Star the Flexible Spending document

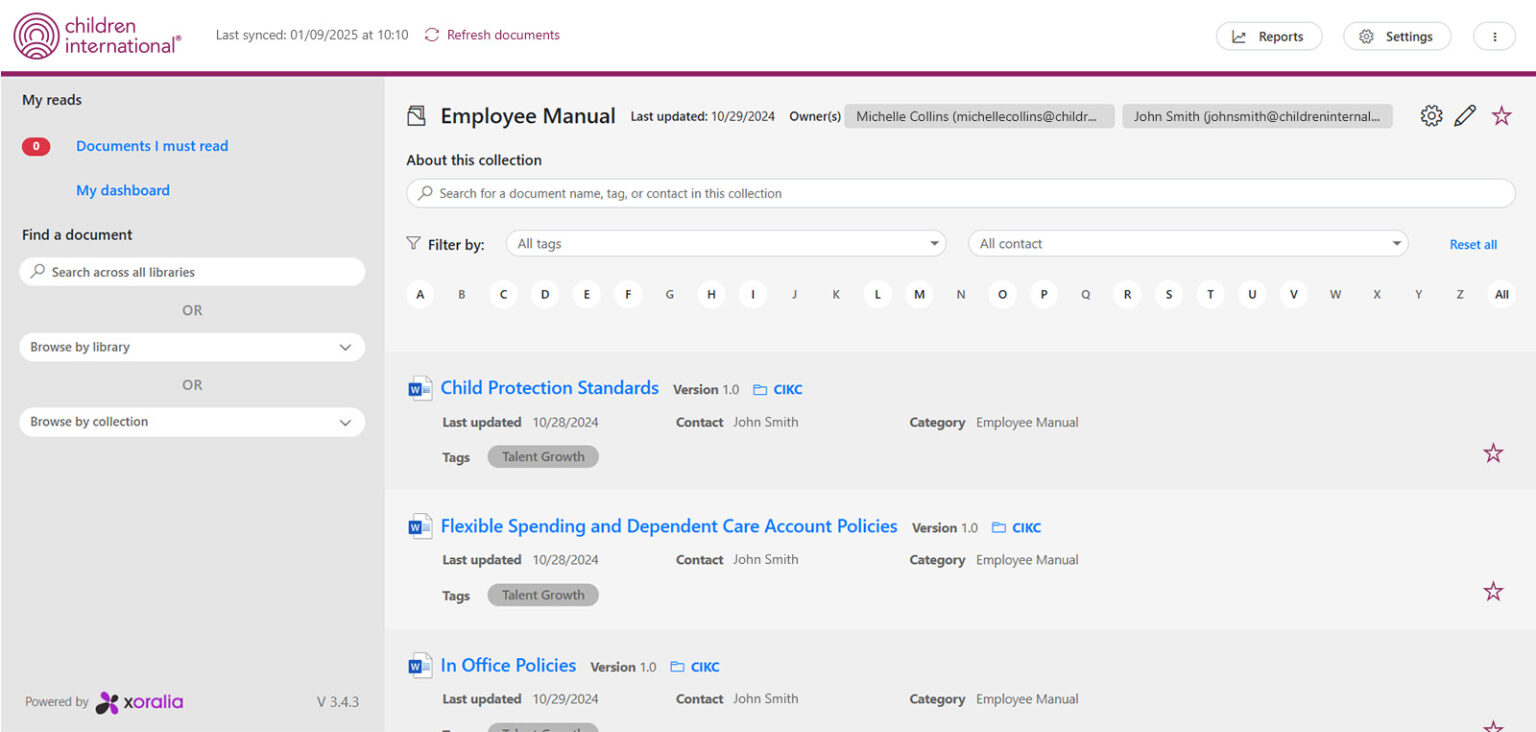(1493, 591)
